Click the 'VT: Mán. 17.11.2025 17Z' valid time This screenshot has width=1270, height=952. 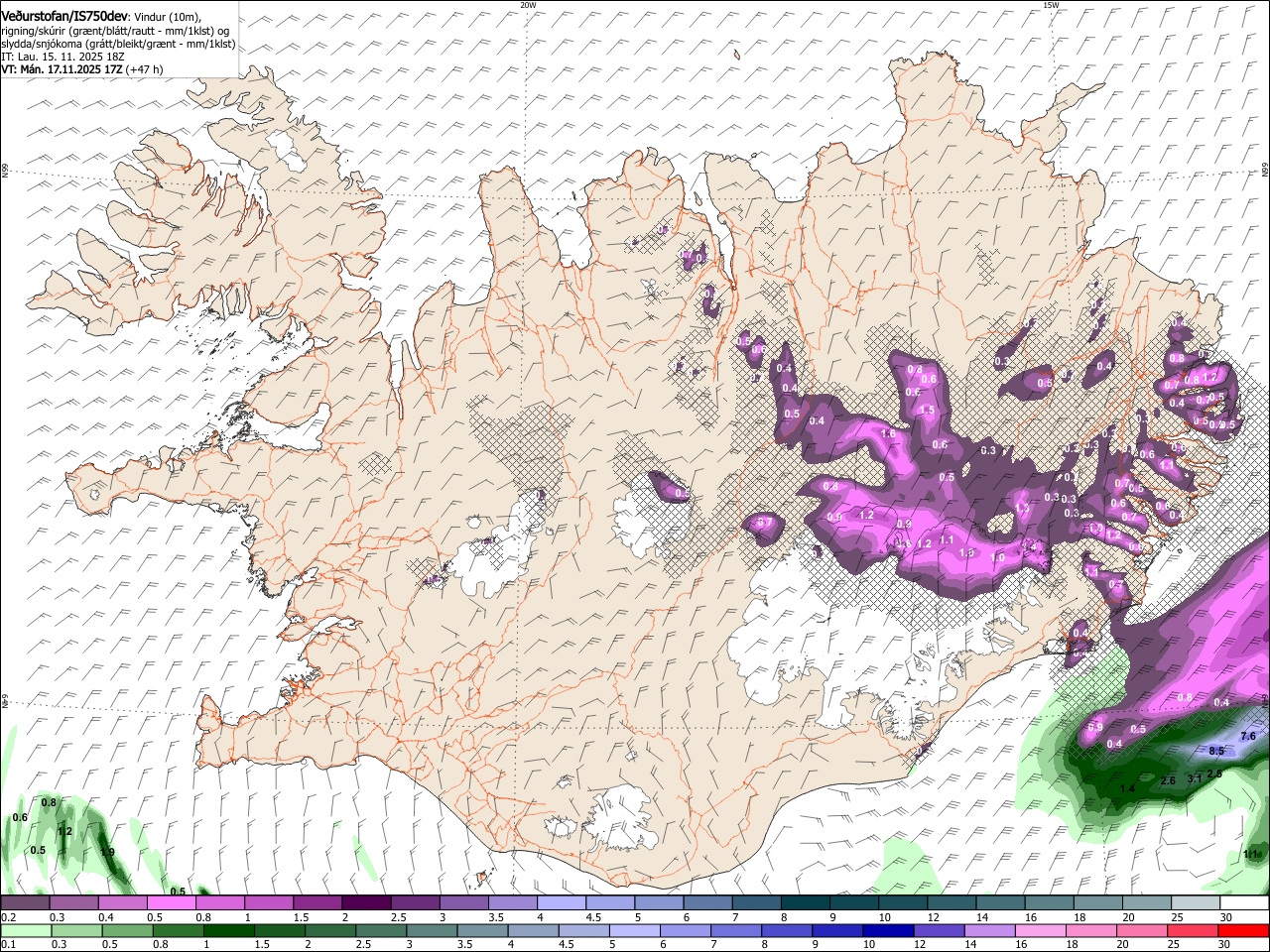62,69
